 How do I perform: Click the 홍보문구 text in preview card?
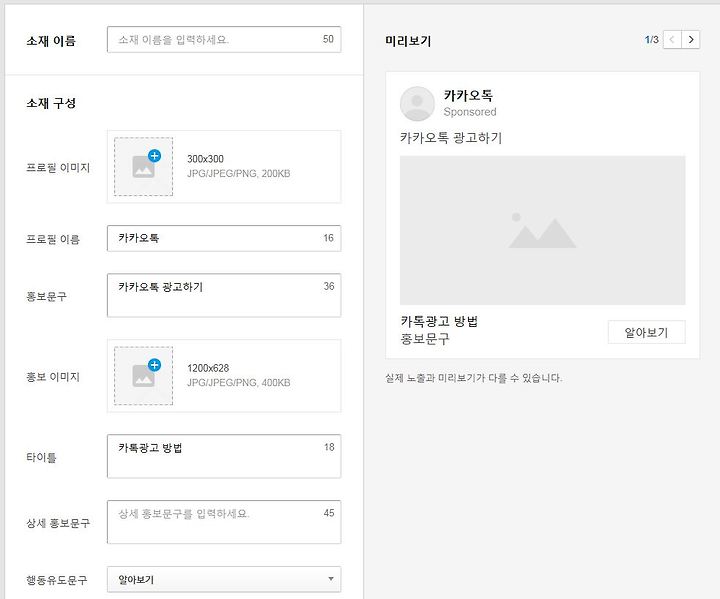tap(425, 339)
